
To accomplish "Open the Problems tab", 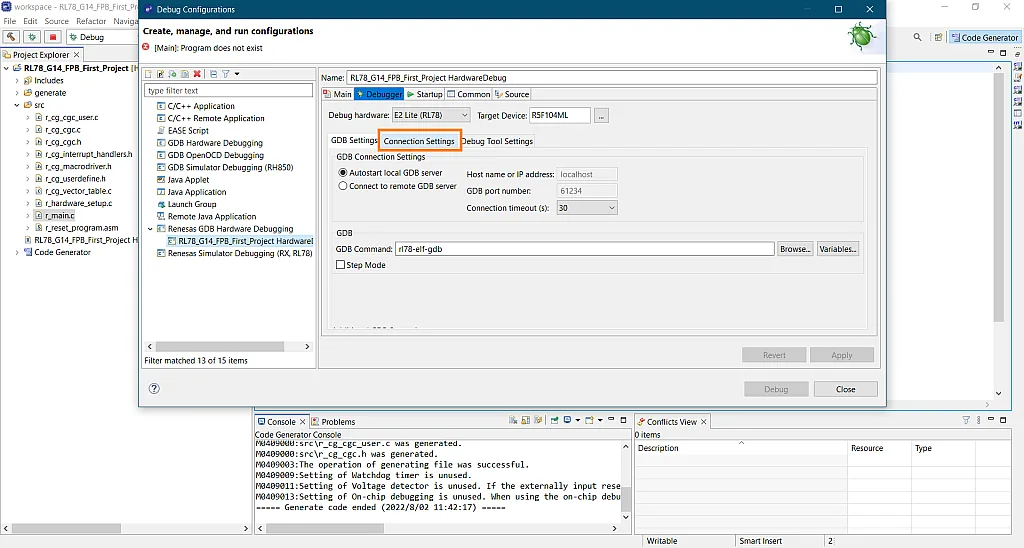I will (x=333, y=422).
